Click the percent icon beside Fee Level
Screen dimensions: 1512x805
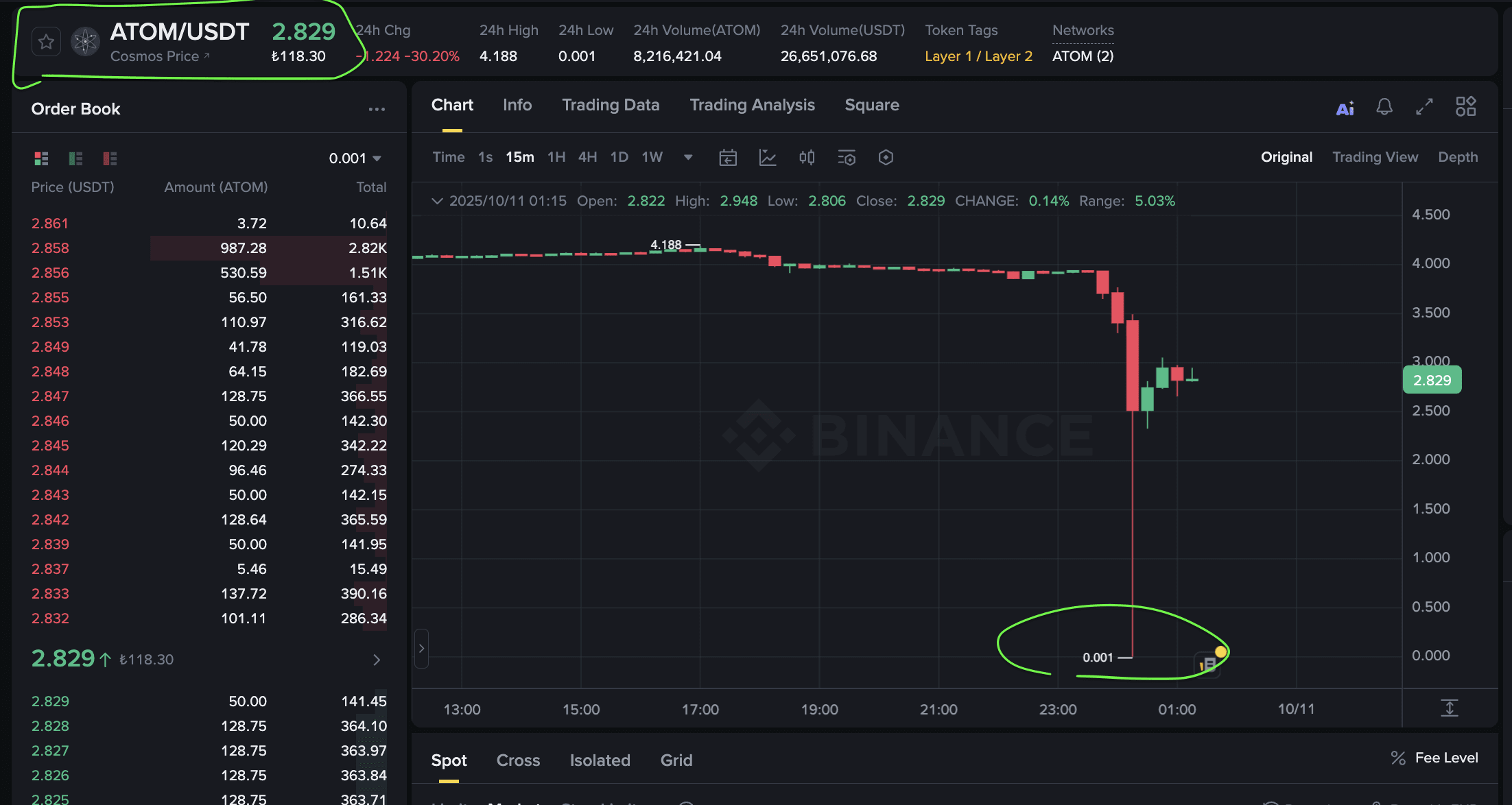click(x=1398, y=758)
